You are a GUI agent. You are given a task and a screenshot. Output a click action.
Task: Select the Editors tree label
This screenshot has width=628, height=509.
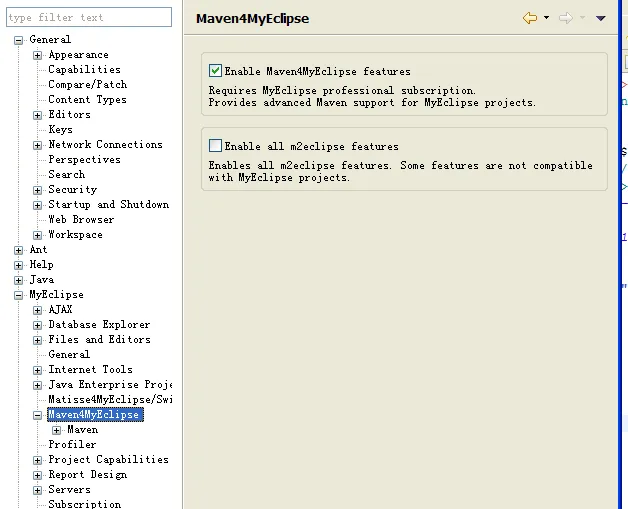pyautogui.click(x=69, y=115)
